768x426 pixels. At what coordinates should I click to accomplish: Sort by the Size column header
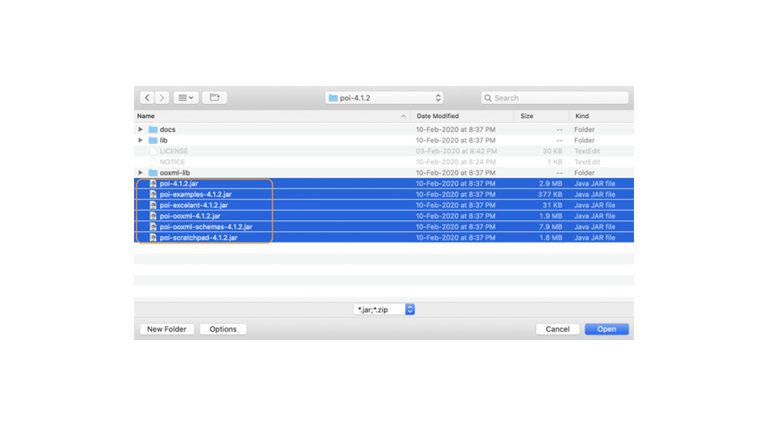[x=540, y=117]
